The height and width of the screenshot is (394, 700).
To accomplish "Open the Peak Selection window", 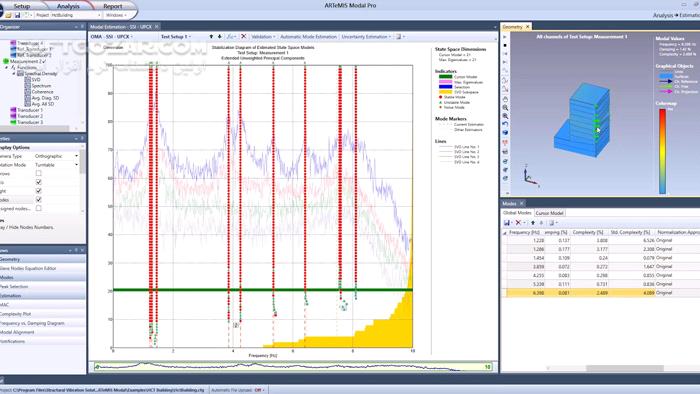I will (x=14, y=286).
